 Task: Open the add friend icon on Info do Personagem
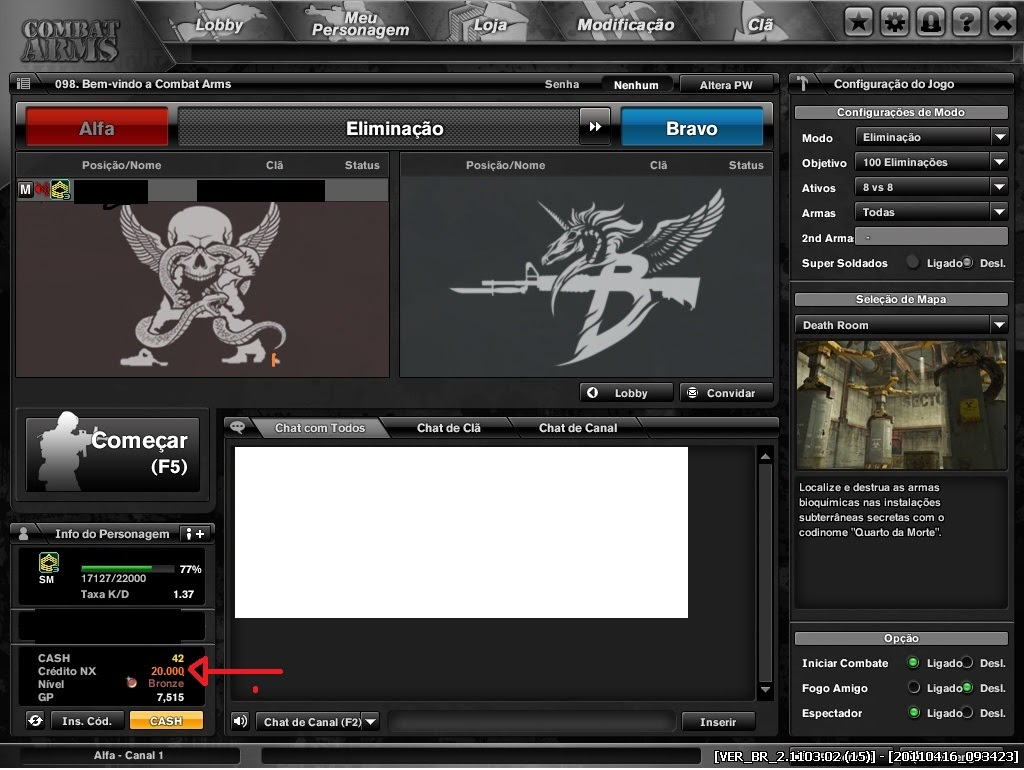point(197,533)
